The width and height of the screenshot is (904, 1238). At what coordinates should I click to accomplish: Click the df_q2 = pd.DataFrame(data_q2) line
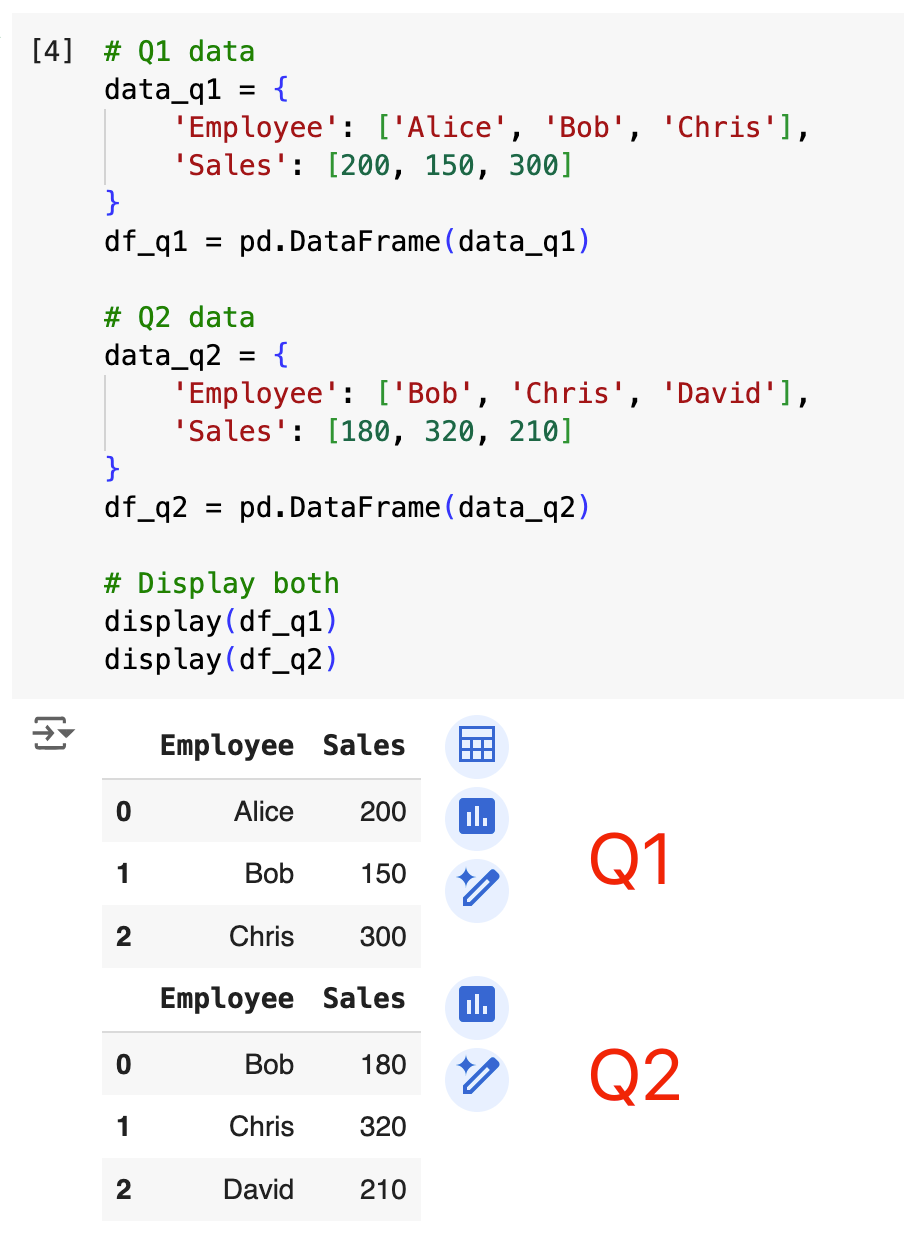(346, 507)
